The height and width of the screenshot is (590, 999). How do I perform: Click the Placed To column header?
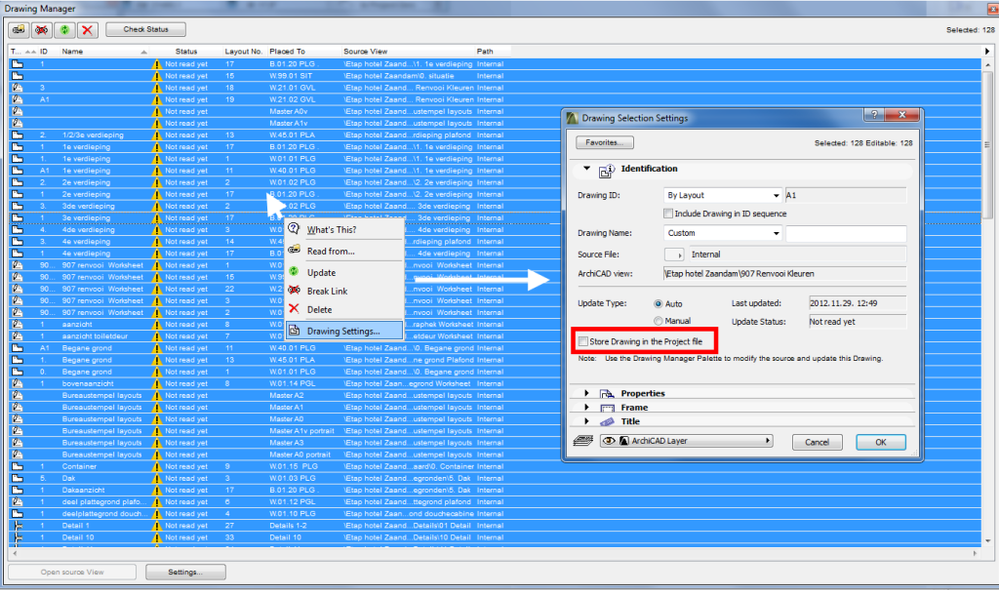click(287, 52)
